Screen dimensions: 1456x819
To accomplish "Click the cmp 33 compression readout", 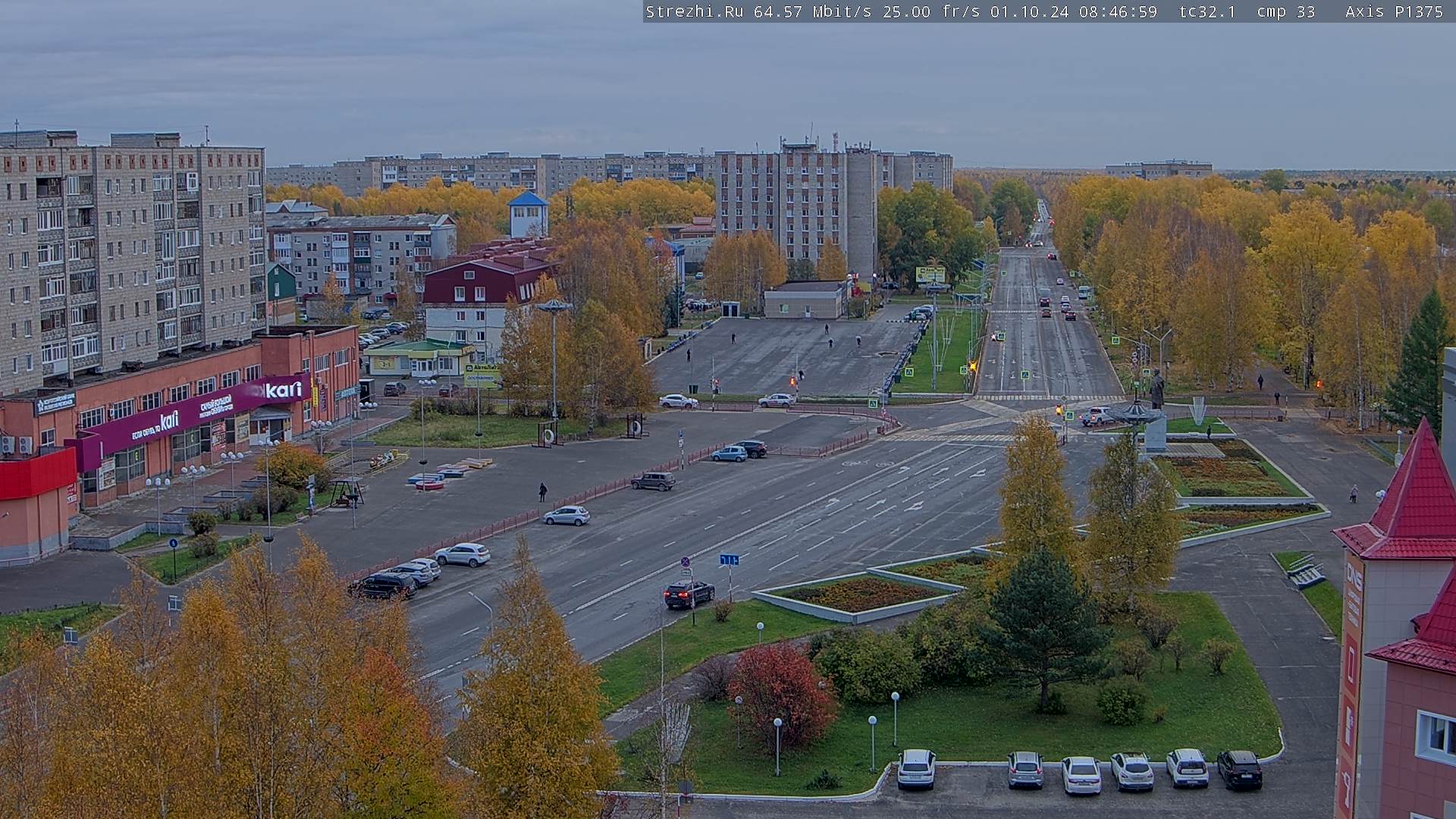I will pos(1285,11).
